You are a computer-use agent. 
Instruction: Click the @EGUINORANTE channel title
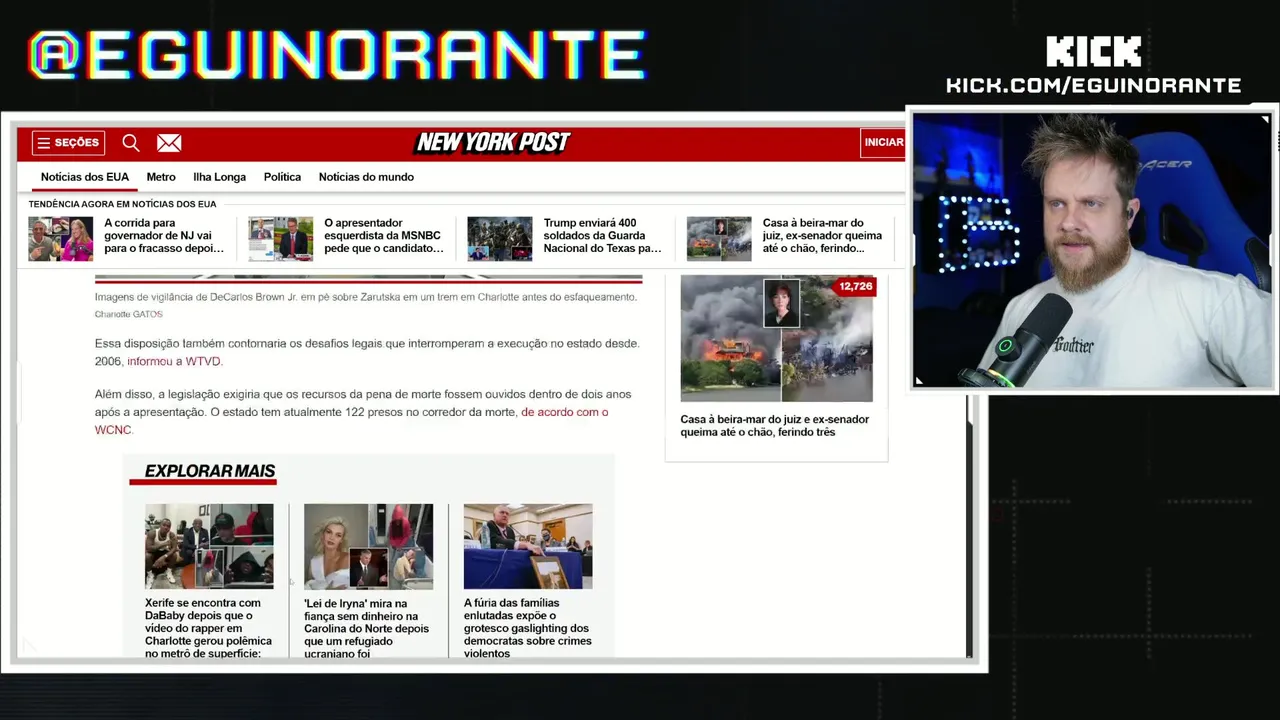(x=337, y=55)
